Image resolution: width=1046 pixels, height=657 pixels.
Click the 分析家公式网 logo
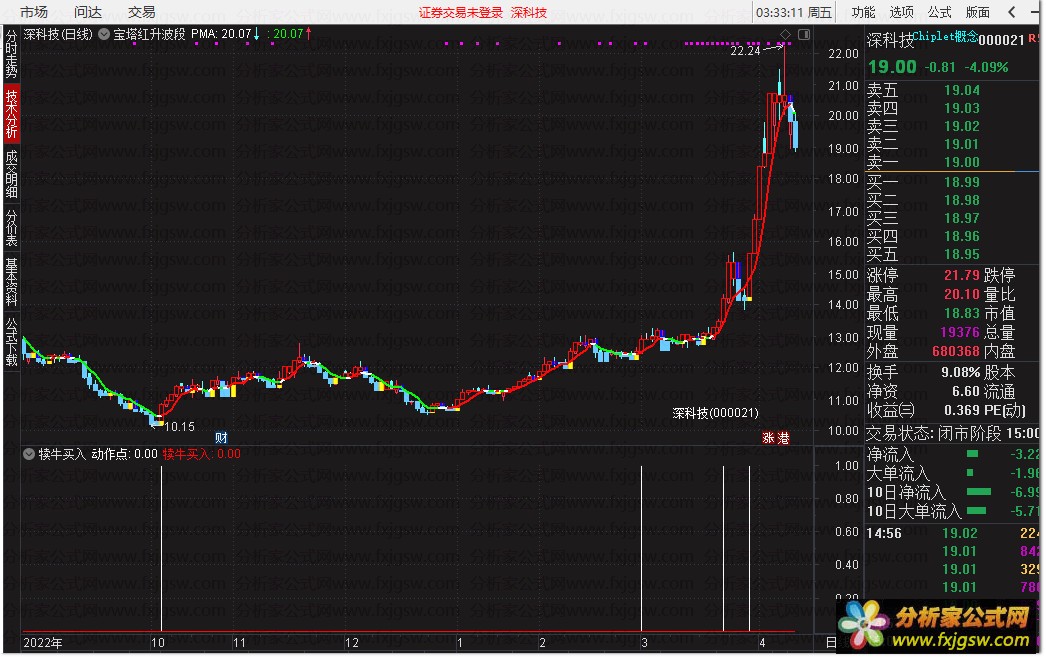tap(962, 617)
